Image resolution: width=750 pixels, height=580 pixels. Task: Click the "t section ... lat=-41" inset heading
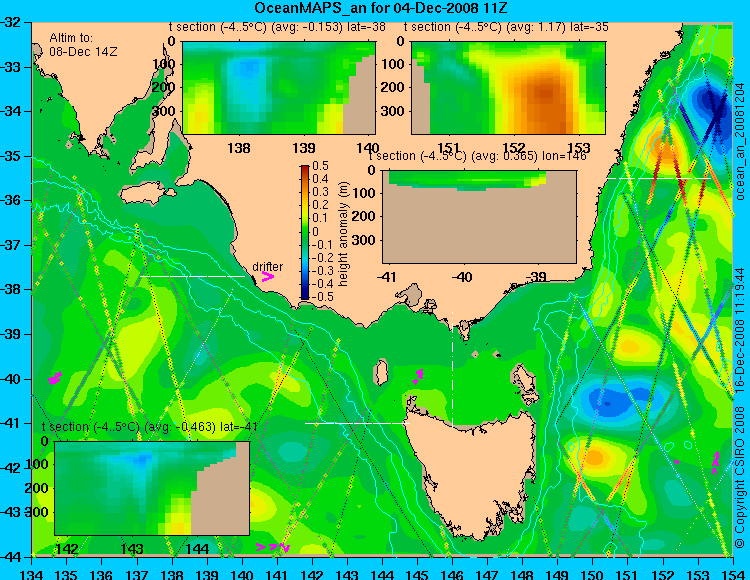click(150, 427)
